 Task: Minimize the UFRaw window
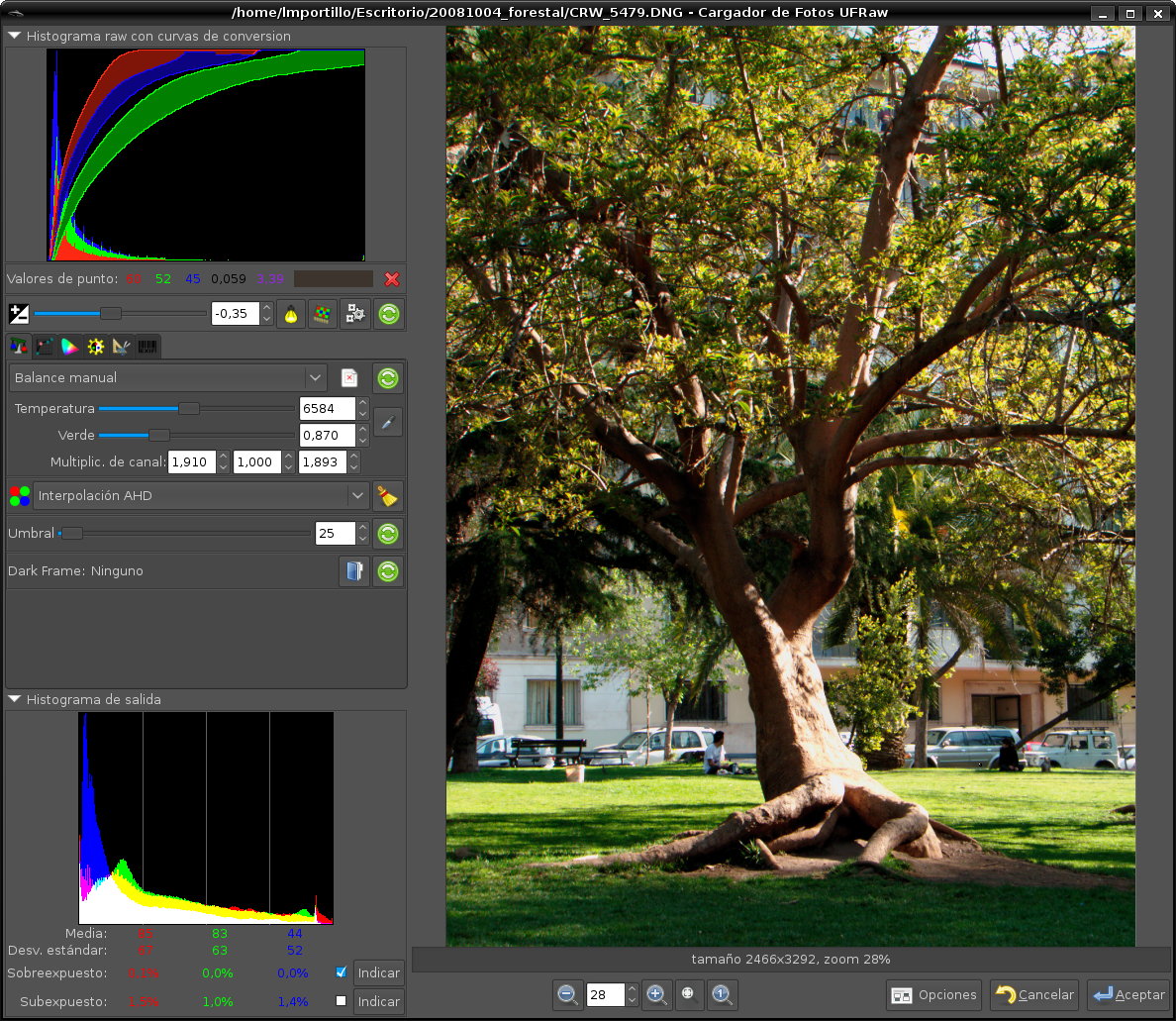[x=1103, y=13]
